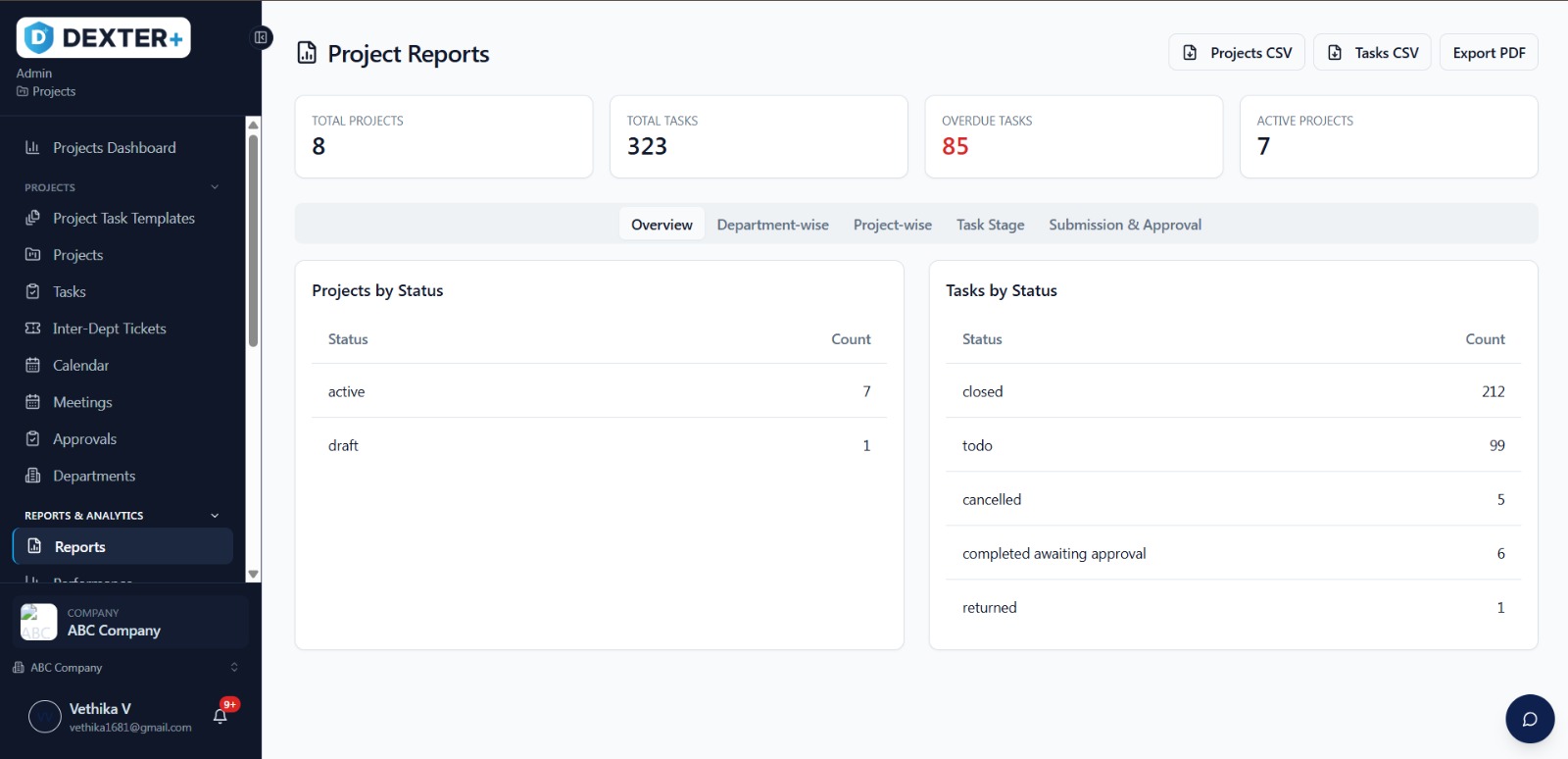Click the Projects Dashboard chart icon

pos(32,147)
